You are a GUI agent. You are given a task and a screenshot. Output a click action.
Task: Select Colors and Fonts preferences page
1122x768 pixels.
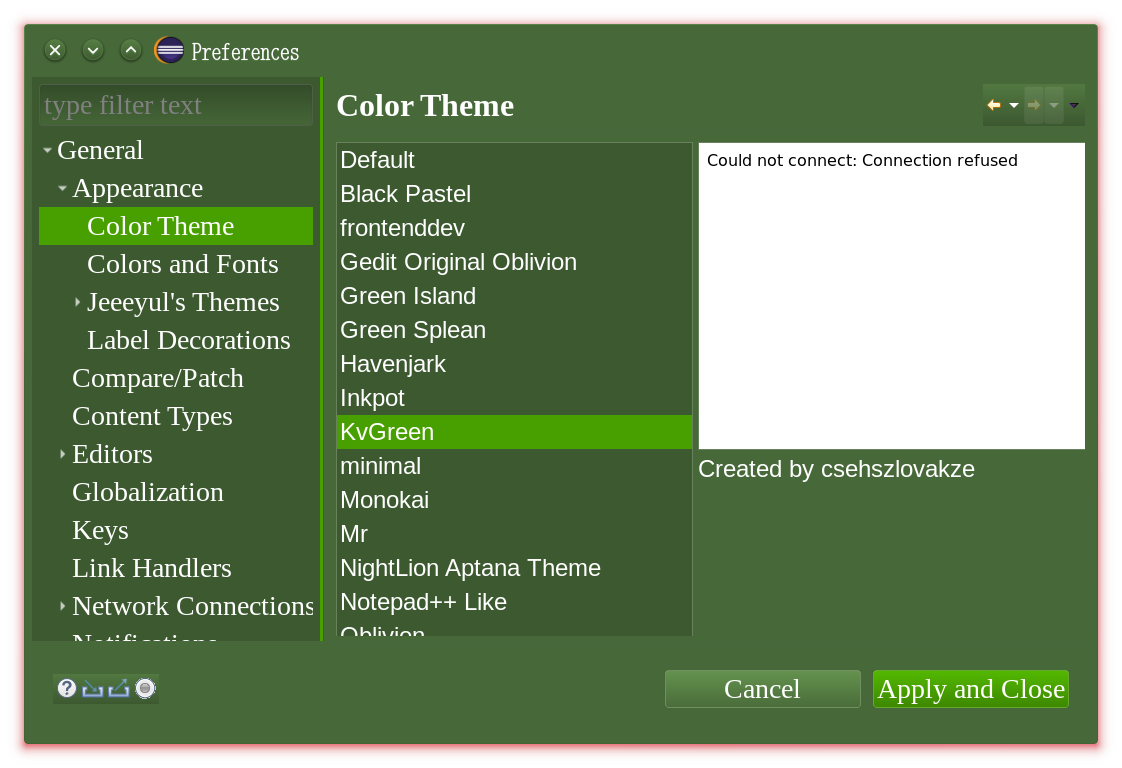(x=183, y=264)
